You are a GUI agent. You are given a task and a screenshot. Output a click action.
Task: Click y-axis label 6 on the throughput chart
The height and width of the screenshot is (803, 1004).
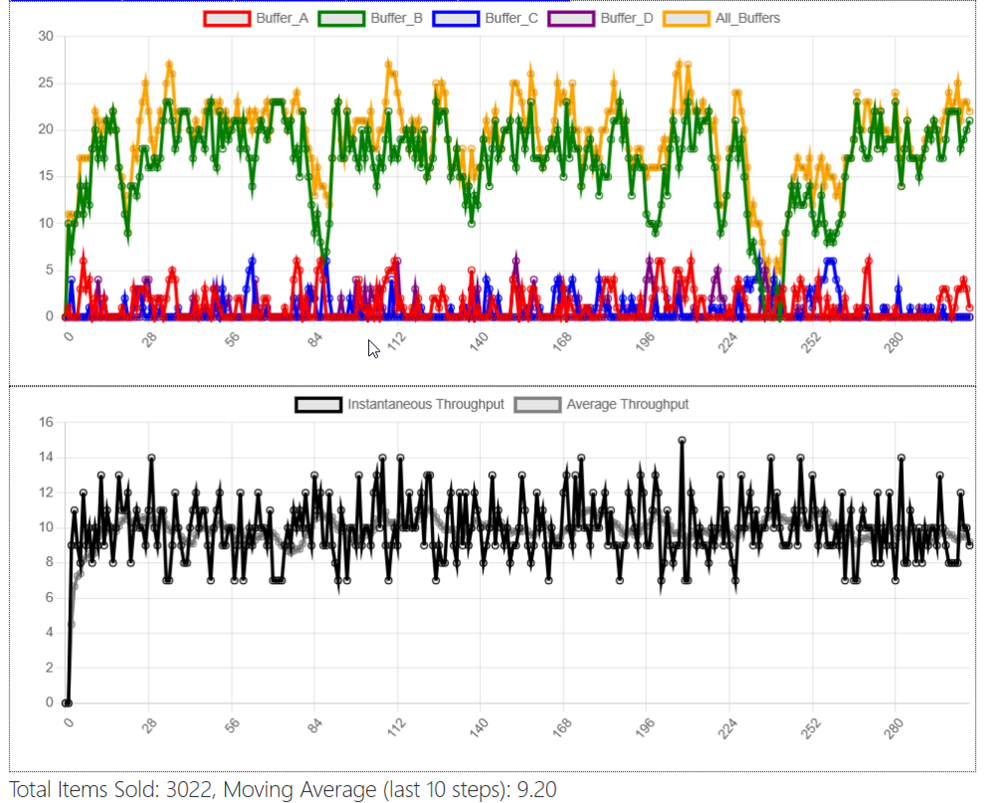(49, 598)
